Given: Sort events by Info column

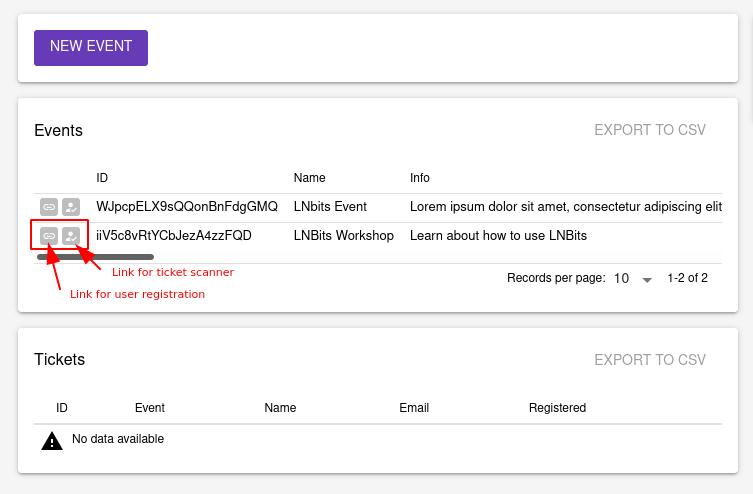Looking at the screenshot, I should tap(420, 178).
